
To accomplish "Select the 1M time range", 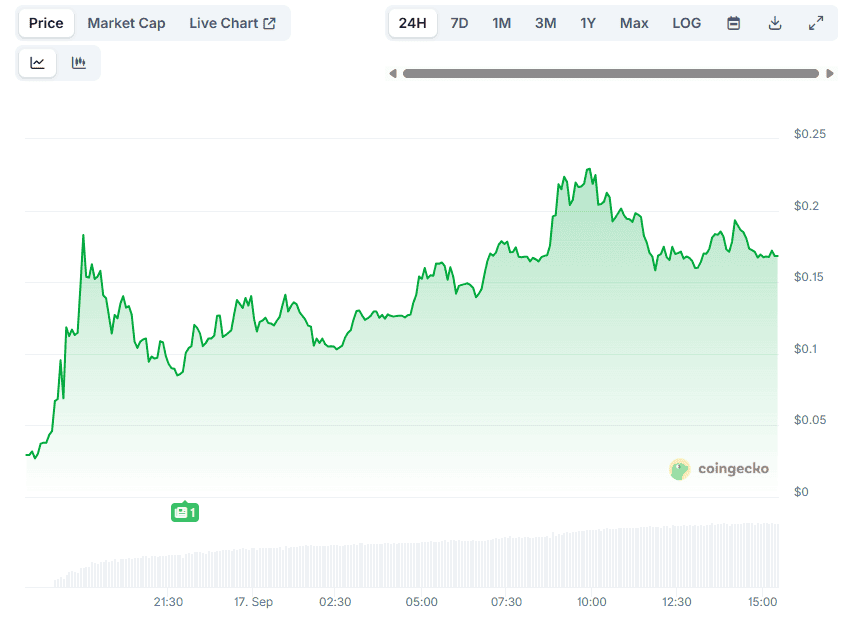I will click(501, 23).
